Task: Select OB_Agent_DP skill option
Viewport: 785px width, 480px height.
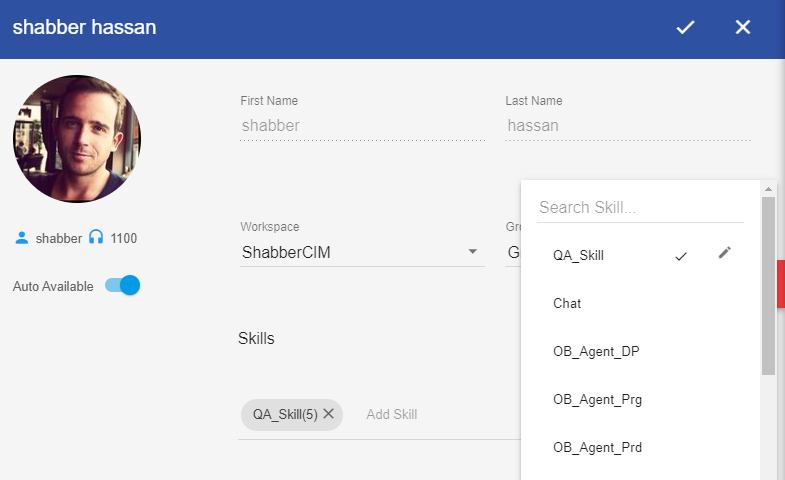Action: [596, 351]
